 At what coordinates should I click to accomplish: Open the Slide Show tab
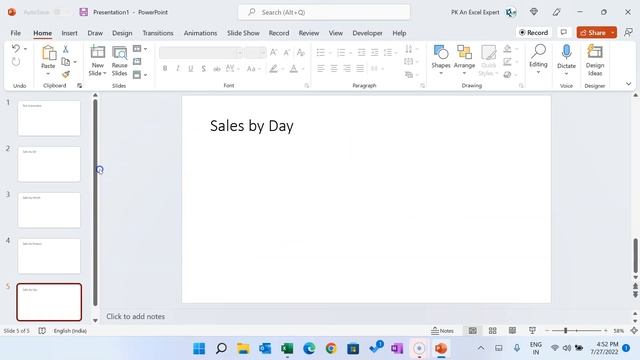tap(243, 33)
